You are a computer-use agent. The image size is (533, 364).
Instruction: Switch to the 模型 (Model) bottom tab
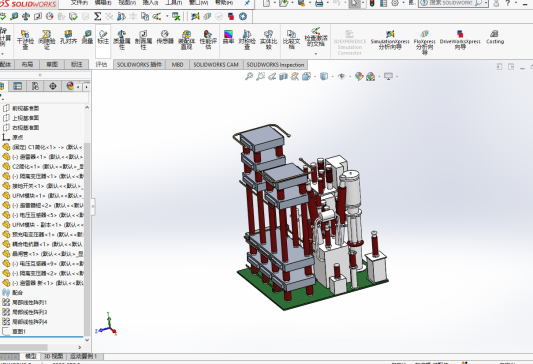click(31, 356)
